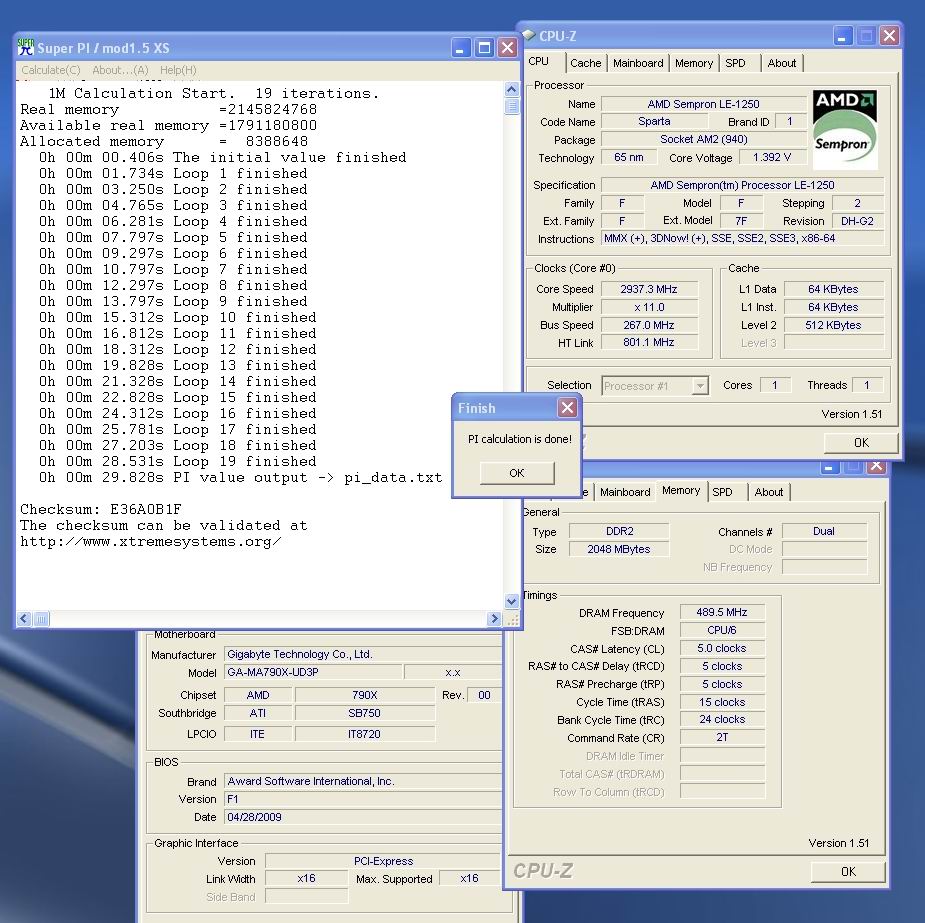
Task: Click the CAS# Latency value 5.0 clocks
Action: tap(721, 648)
